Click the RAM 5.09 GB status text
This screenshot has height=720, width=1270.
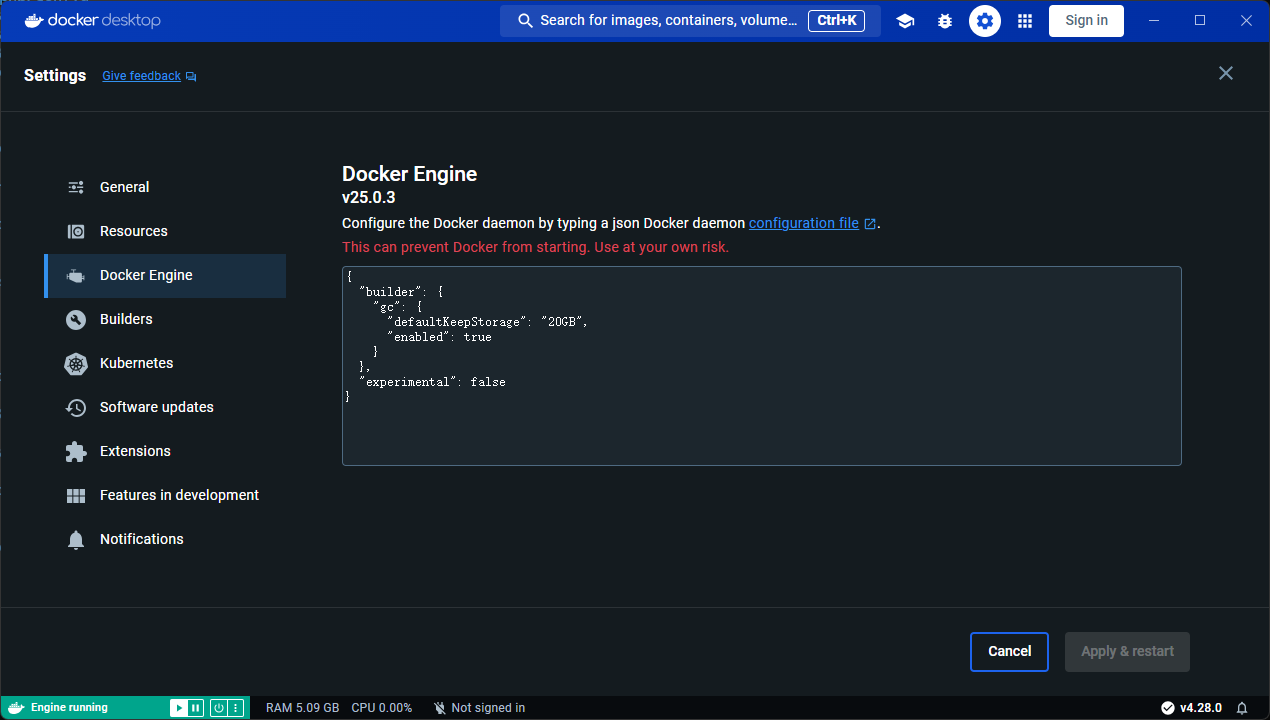click(302, 708)
